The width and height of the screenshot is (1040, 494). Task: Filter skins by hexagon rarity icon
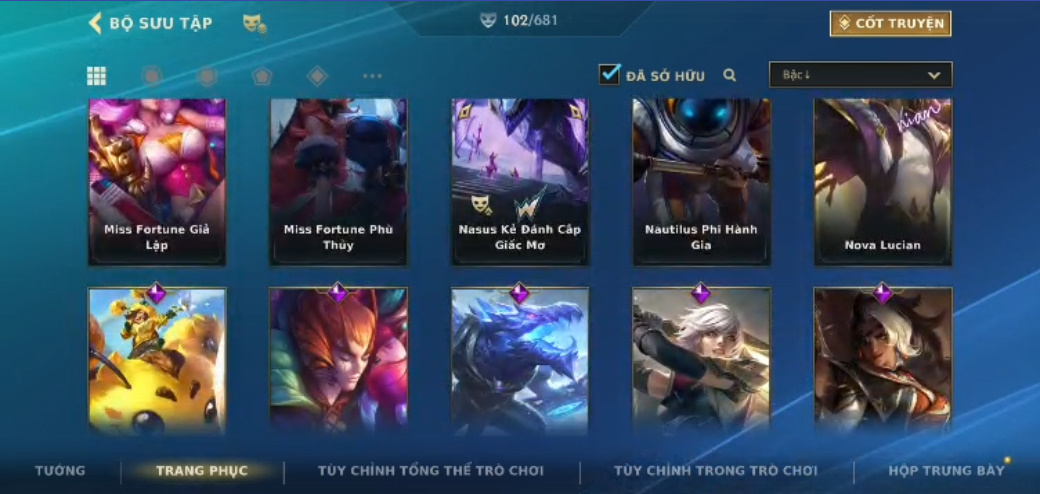(x=207, y=76)
